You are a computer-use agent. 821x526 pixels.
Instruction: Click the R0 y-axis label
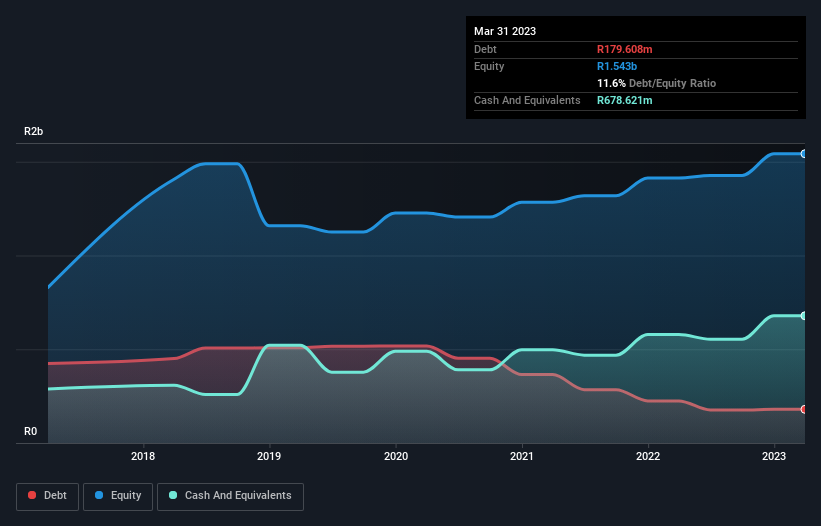point(31,432)
